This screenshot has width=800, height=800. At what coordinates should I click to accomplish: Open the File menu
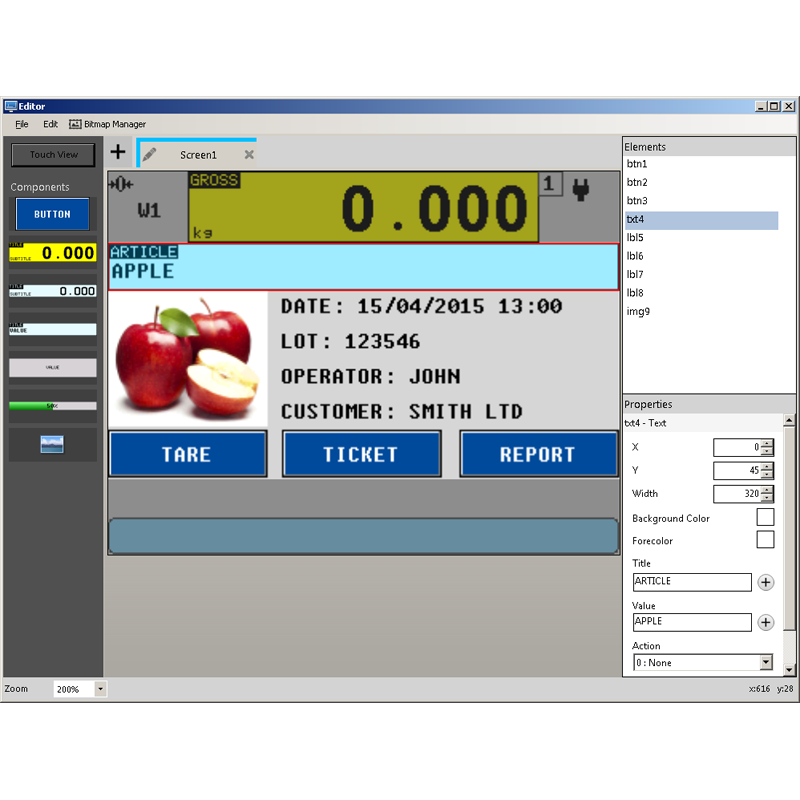click(x=22, y=124)
